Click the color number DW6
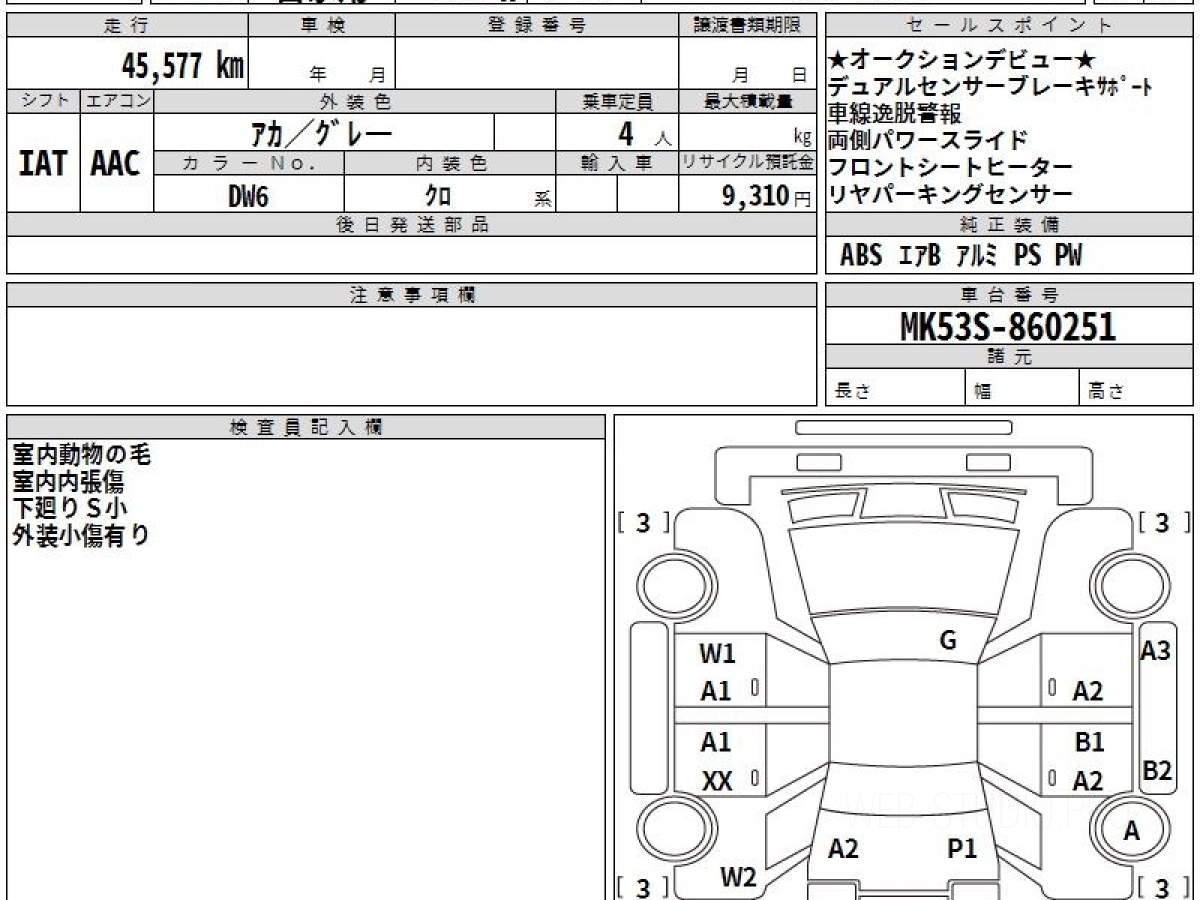The image size is (1200, 900). point(248,196)
